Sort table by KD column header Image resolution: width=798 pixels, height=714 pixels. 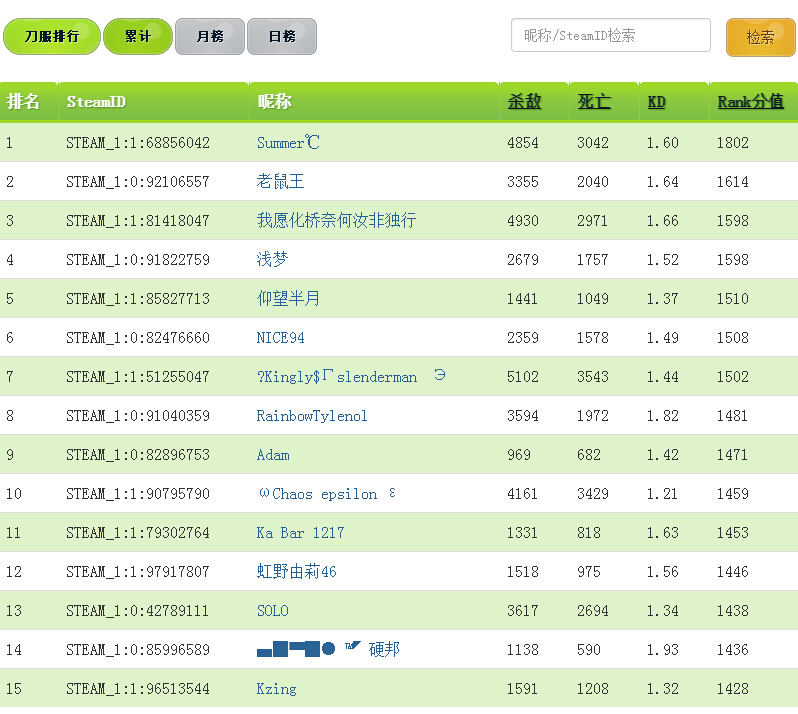click(657, 102)
